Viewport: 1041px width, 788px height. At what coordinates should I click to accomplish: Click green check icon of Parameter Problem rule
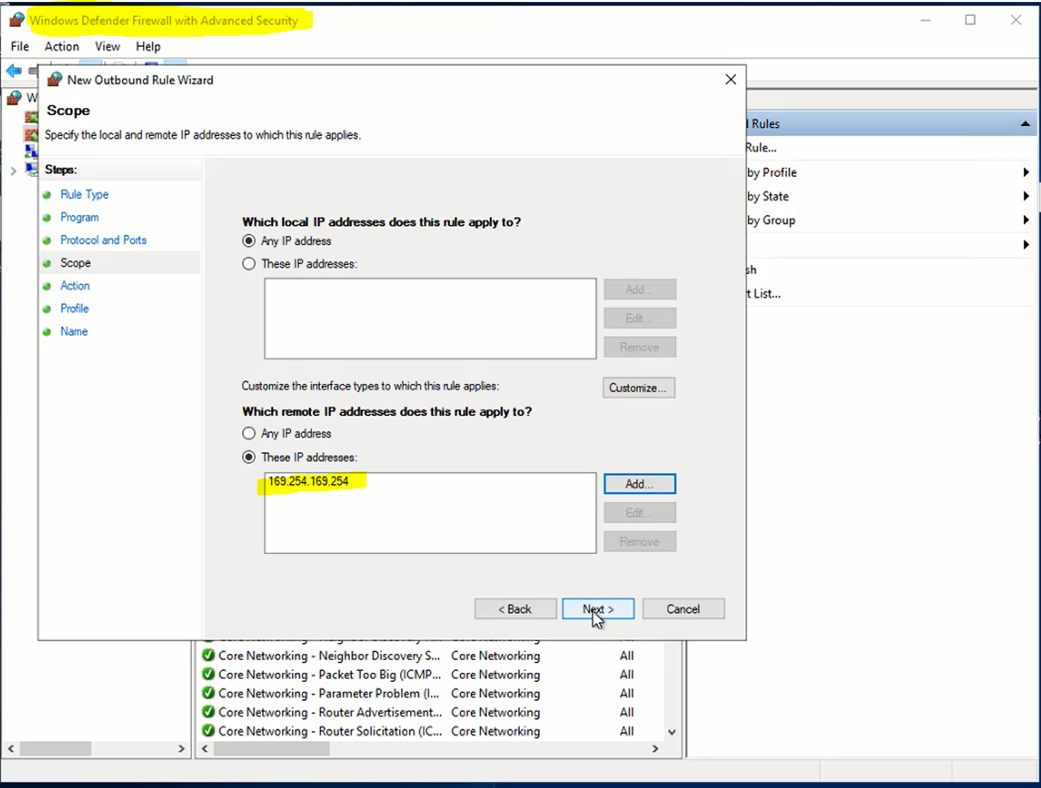click(208, 694)
